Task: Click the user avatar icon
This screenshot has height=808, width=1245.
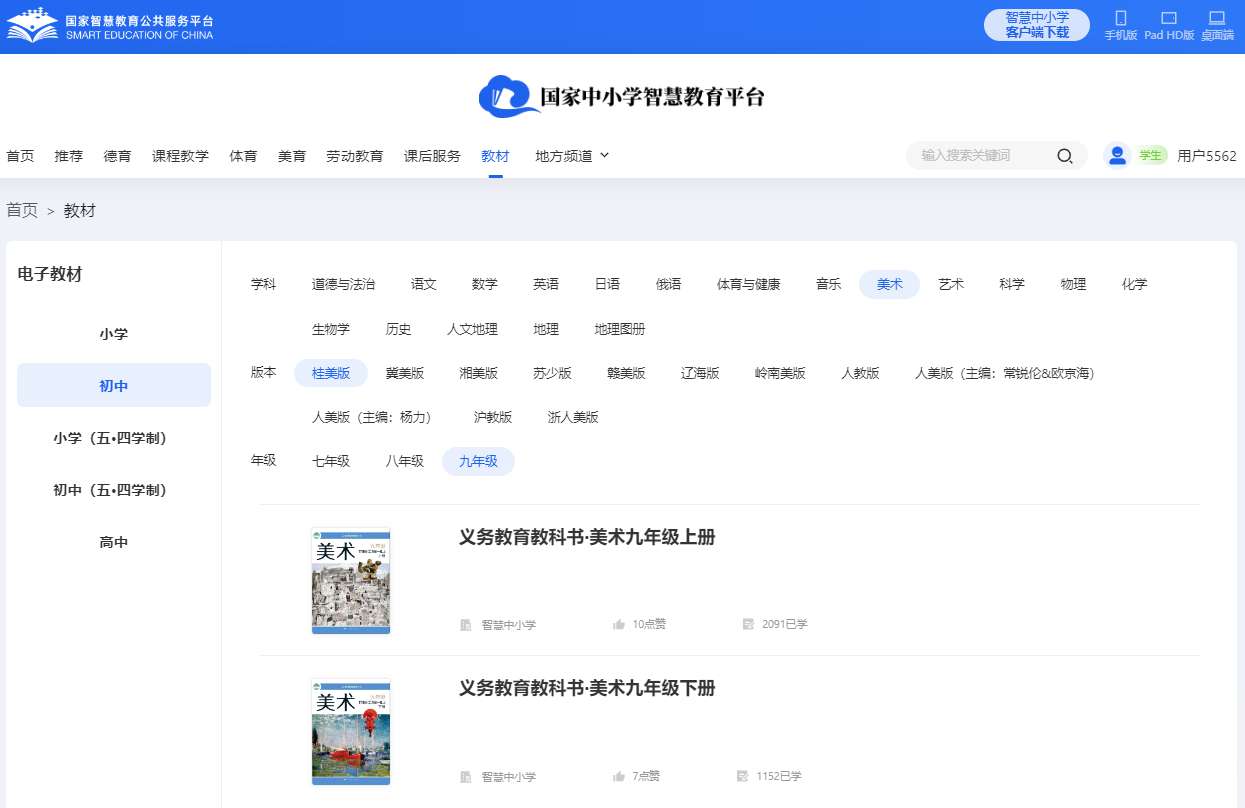Action: (1118, 156)
